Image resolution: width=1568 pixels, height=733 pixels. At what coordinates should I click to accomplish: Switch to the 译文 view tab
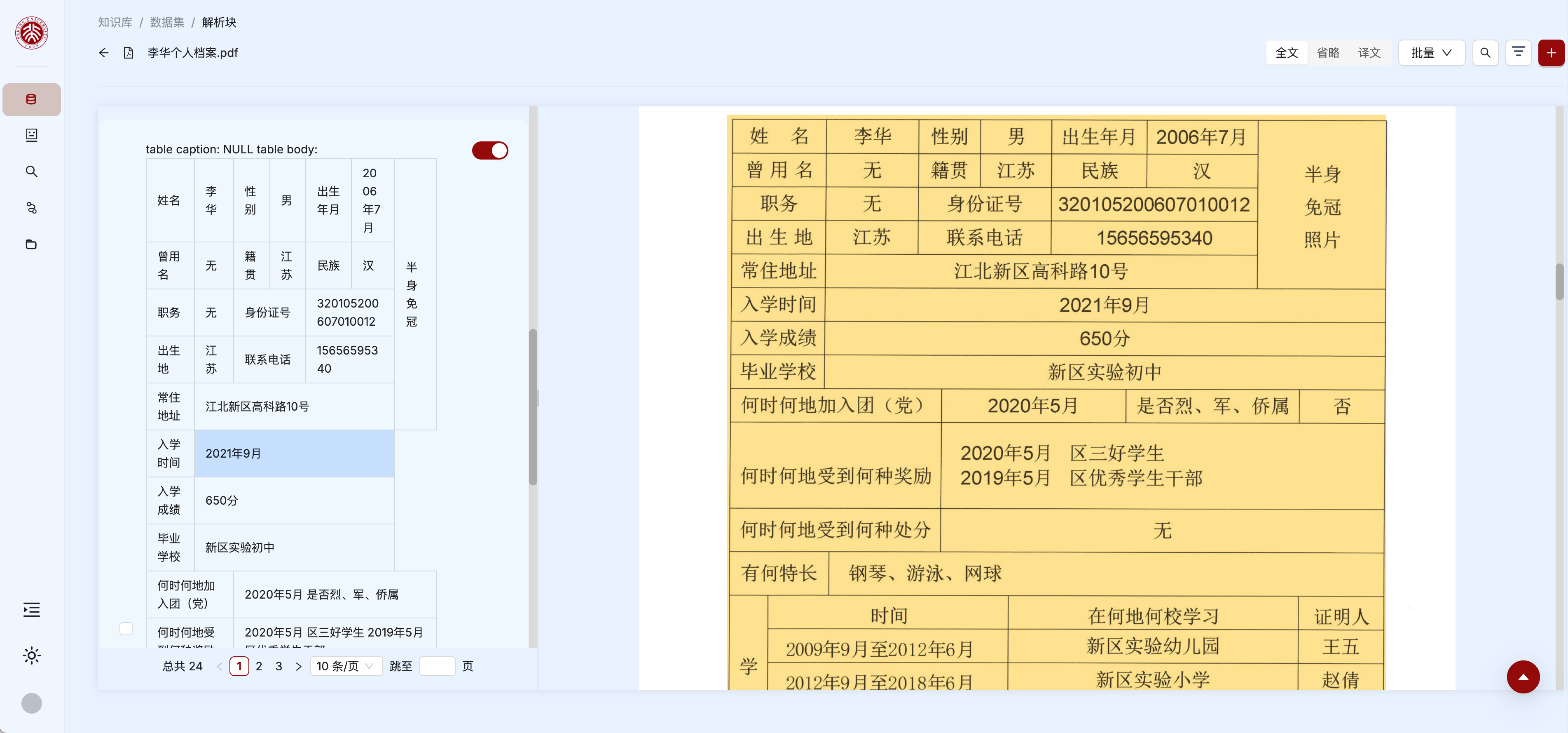pos(1369,53)
